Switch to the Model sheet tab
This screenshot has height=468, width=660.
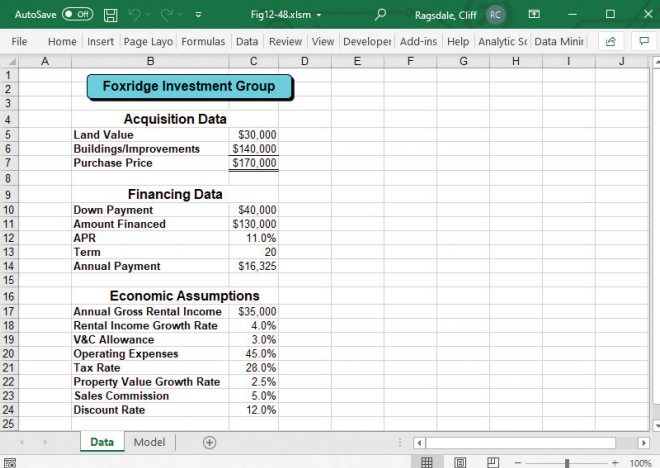pos(149,442)
